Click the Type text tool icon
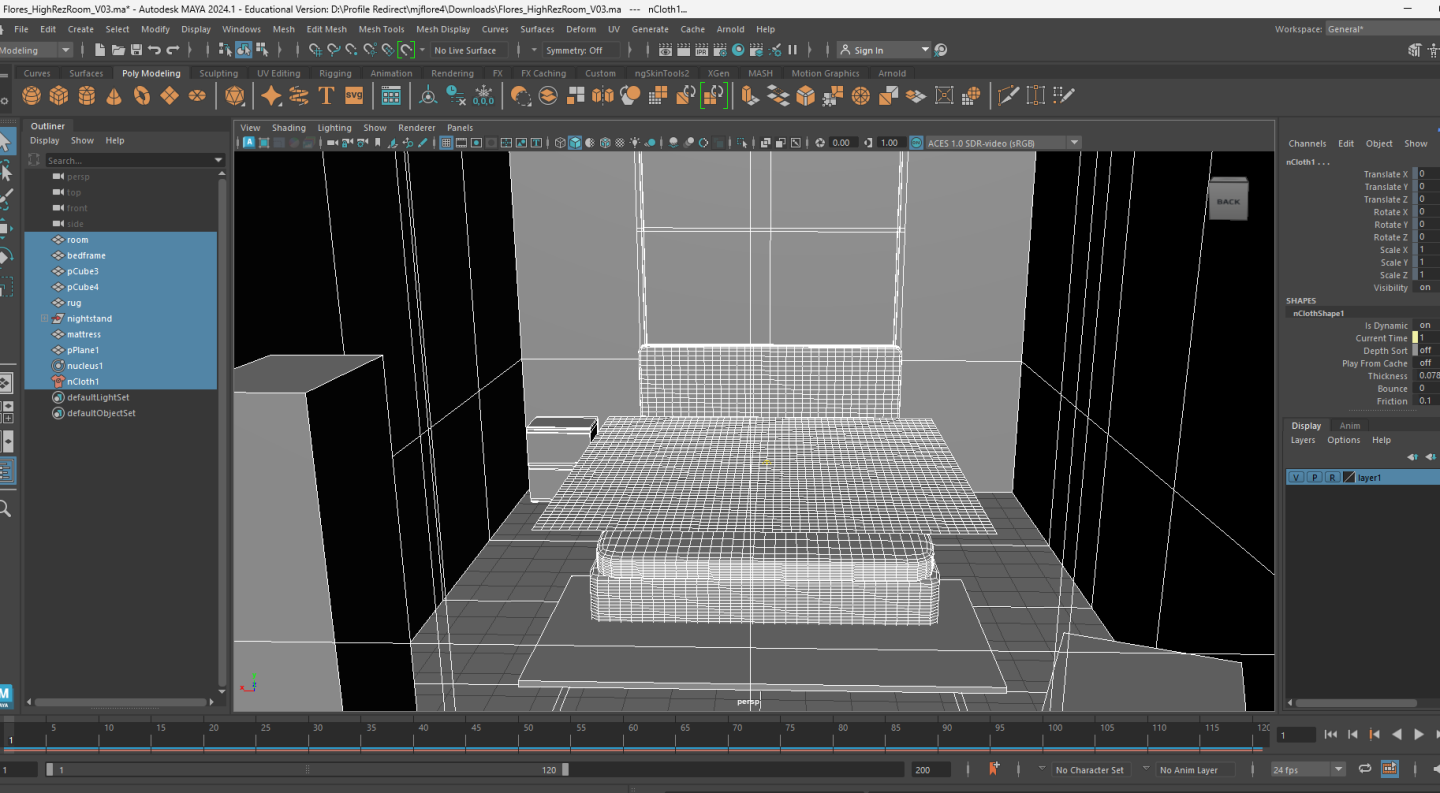1440x793 pixels. pyautogui.click(x=326, y=96)
